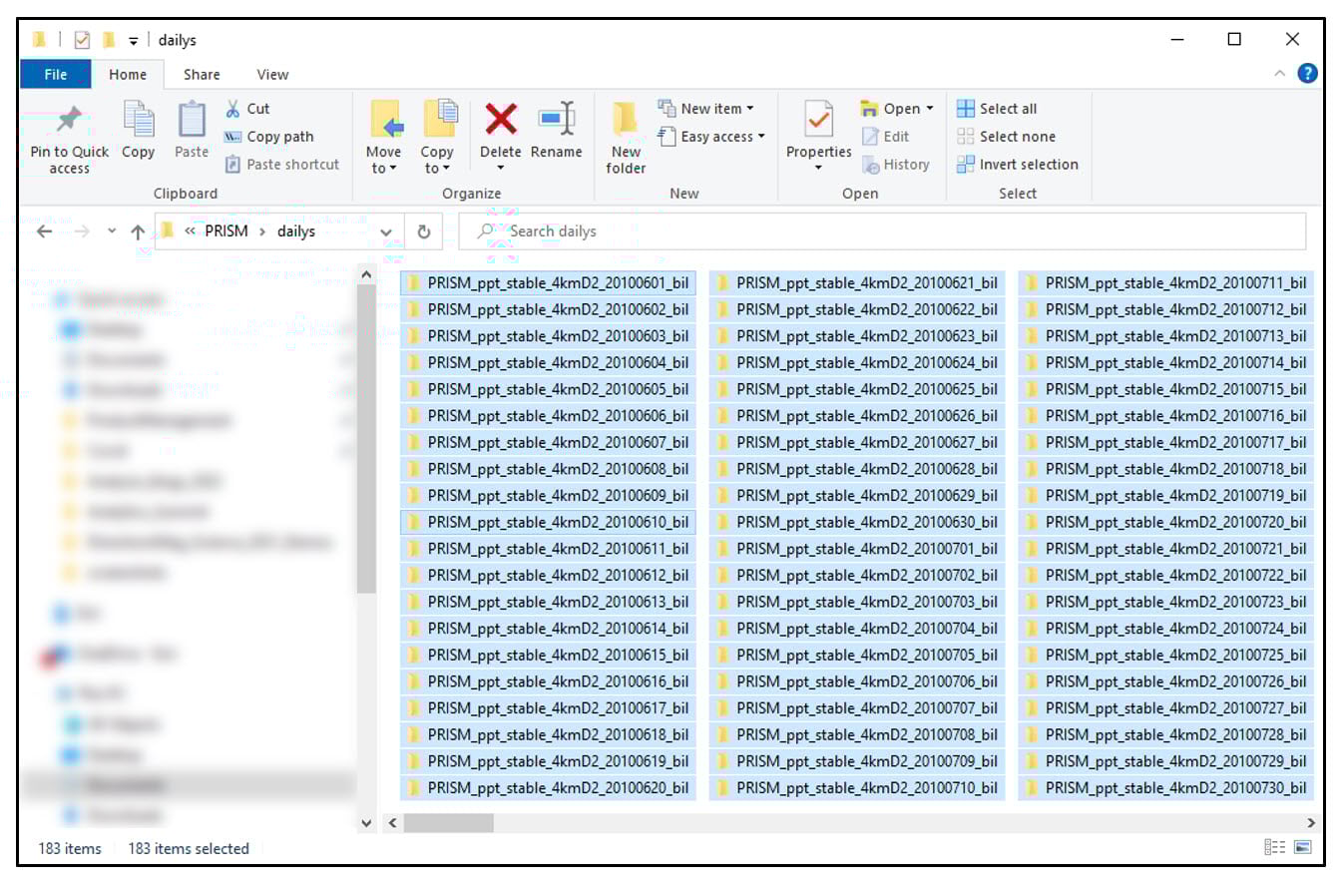Switch to Large icons view layout
The image size is (1341, 896).
point(1303,847)
